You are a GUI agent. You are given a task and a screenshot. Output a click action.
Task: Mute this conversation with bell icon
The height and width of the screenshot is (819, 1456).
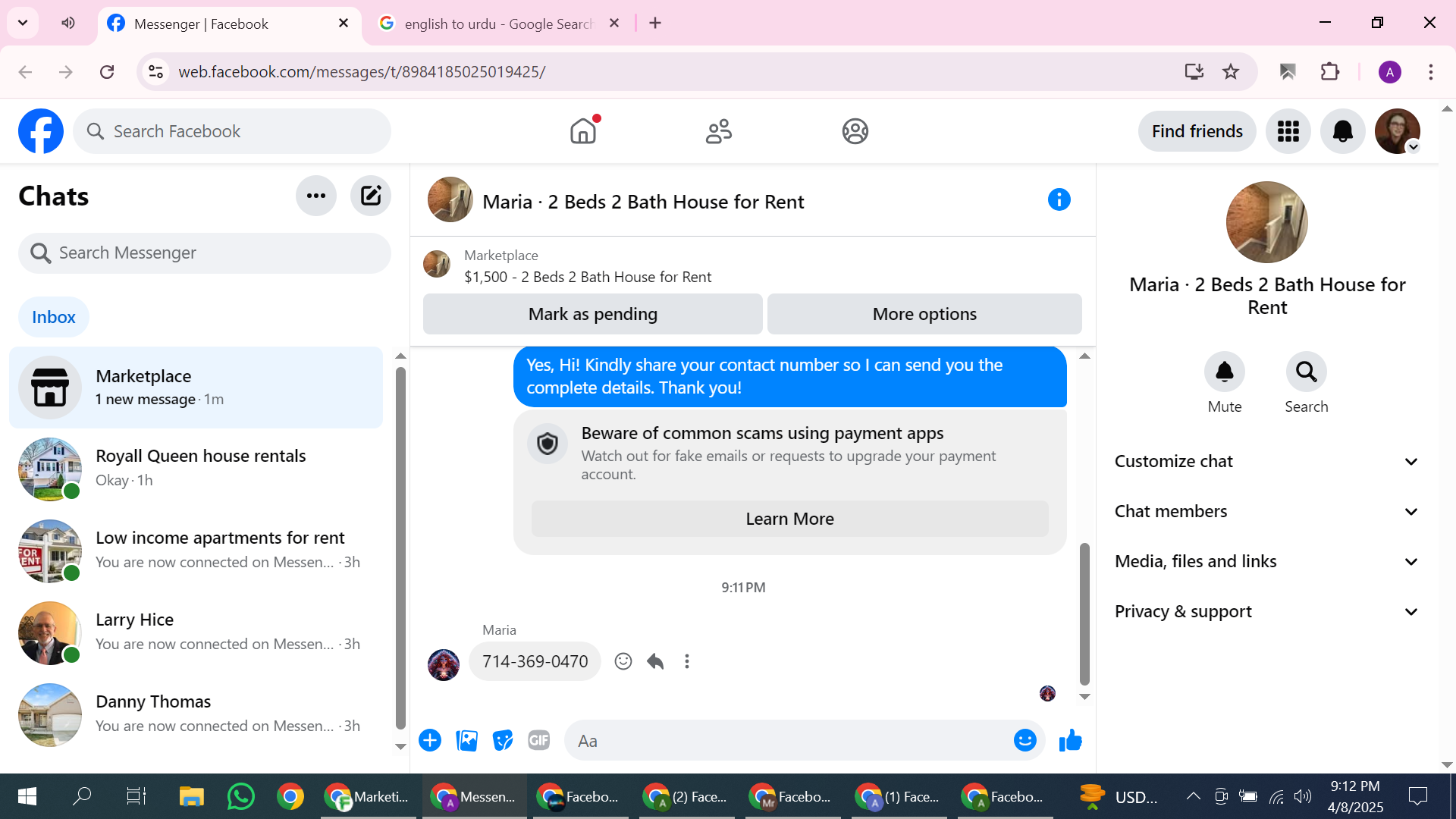pyautogui.click(x=1224, y=372)
